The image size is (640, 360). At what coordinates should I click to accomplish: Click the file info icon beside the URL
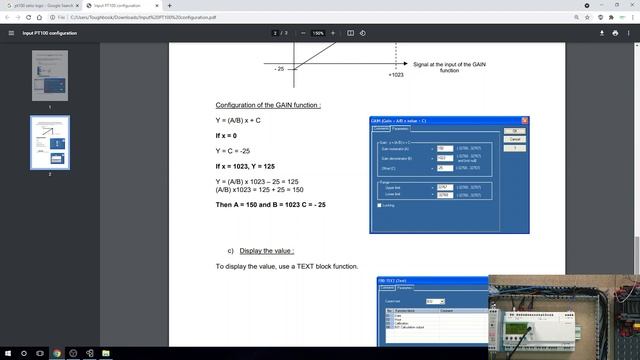[x=52, y=17]
